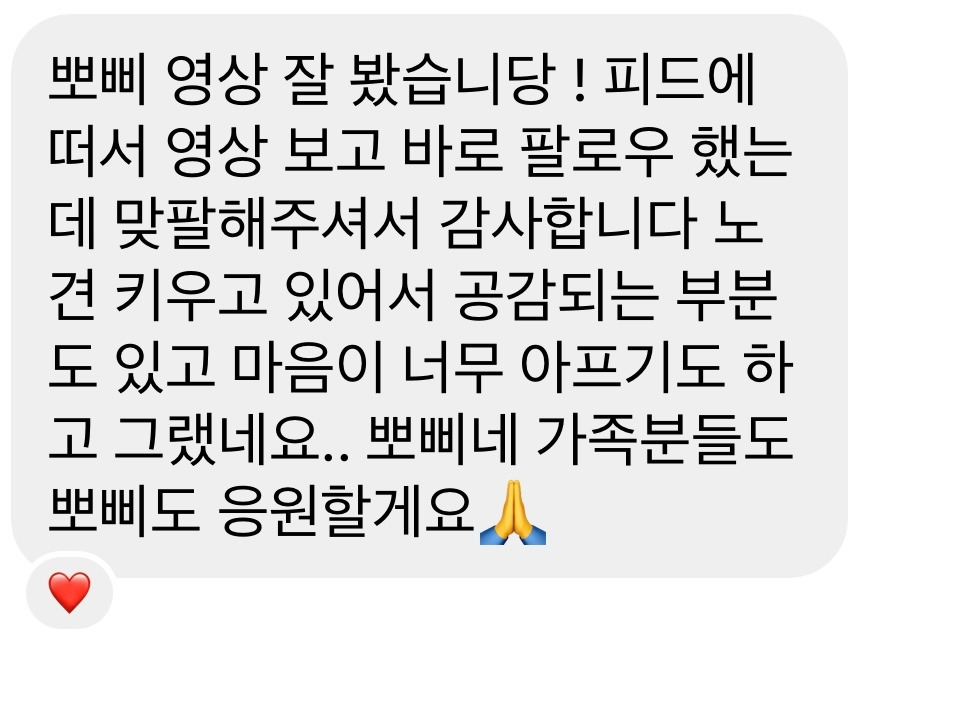Click the word 뽀삐도 in last line
Image resolution: width=968 pixels, height=702 pixels.
tap(123, 512)
